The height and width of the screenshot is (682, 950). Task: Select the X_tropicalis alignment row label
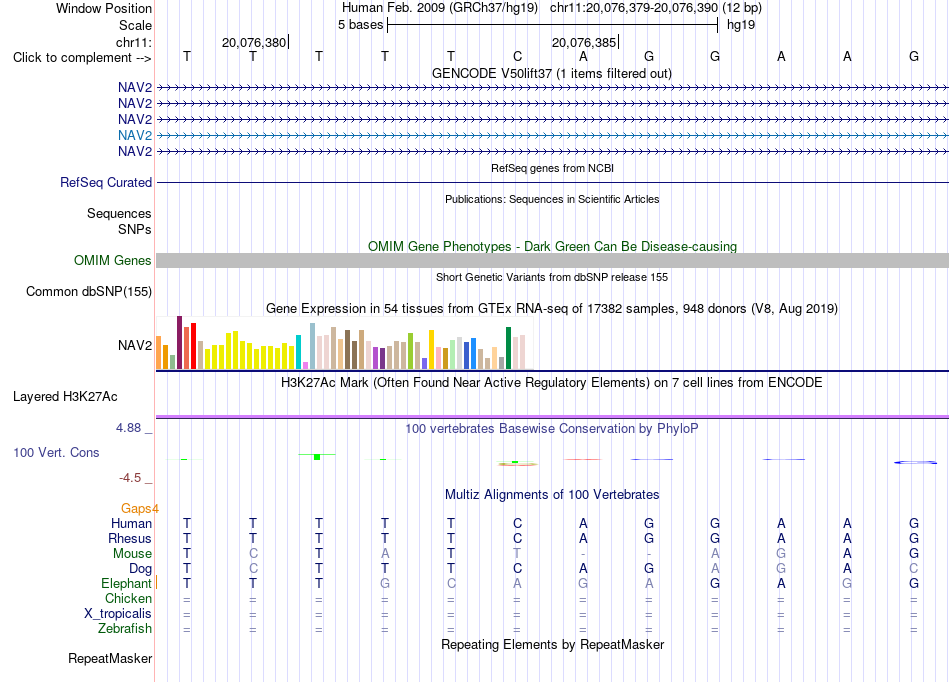pos(118,614)
